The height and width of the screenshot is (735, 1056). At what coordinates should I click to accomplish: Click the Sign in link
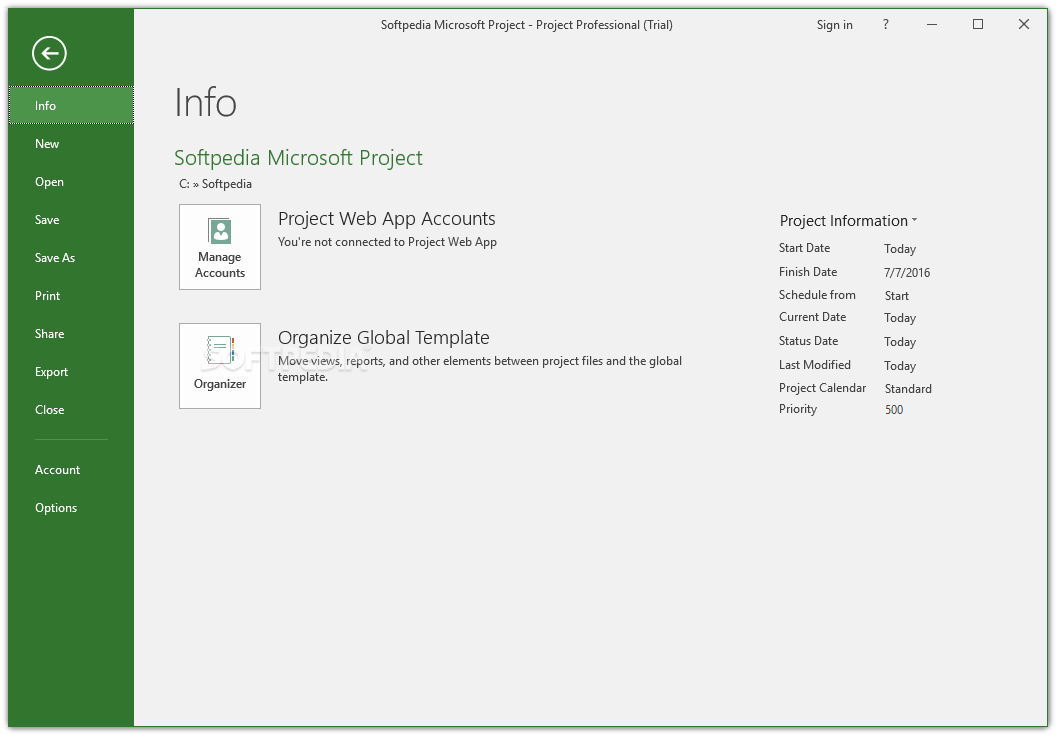click(x=834, y=25)
